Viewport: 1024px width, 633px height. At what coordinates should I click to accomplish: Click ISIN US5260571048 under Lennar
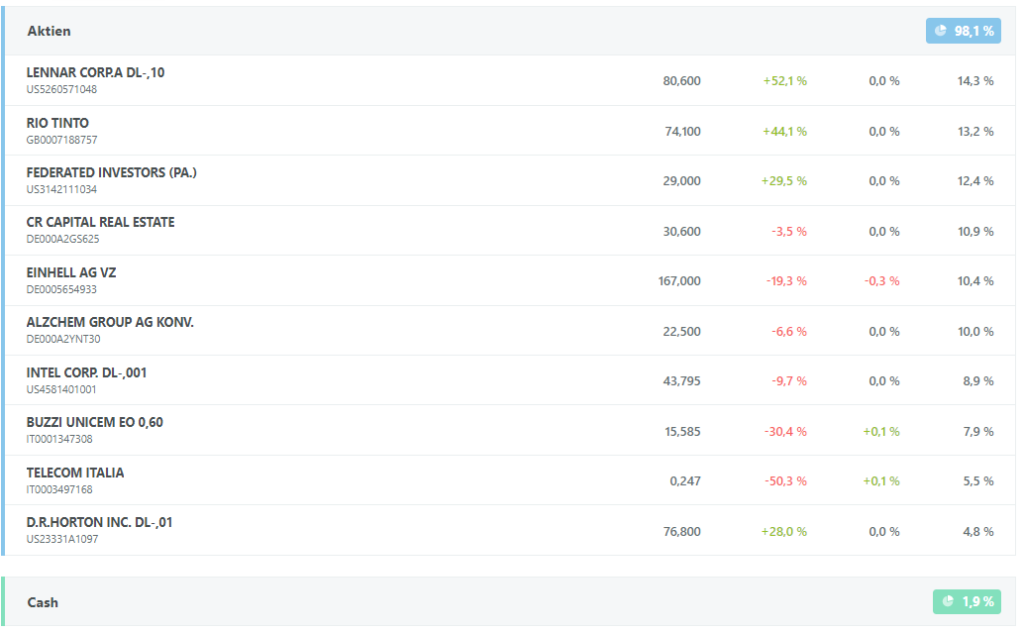pos(61,89)
